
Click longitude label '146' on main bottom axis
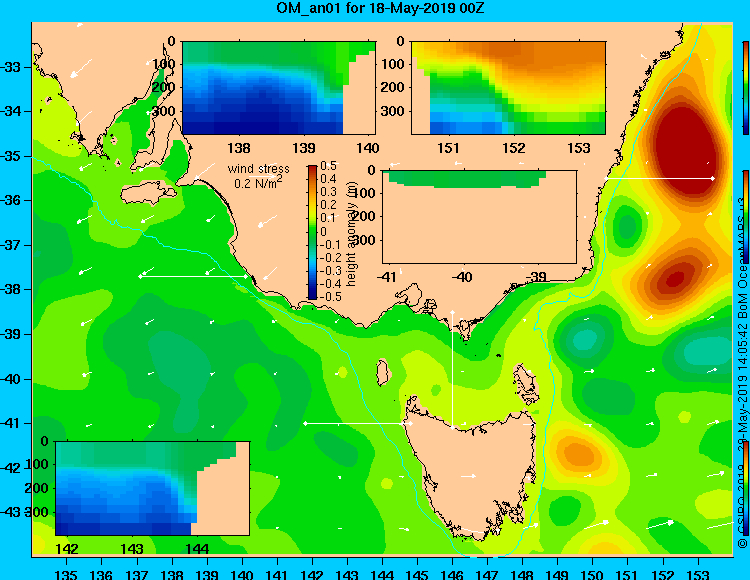(452, 574)
